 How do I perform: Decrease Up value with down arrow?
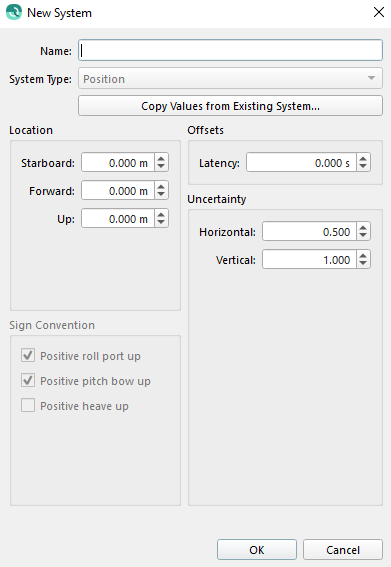pos(161,223)
